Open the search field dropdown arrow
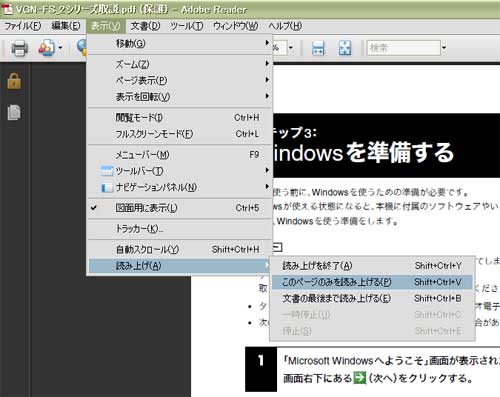The height and width of the screenshot is (397, 500). click(444, 48)
